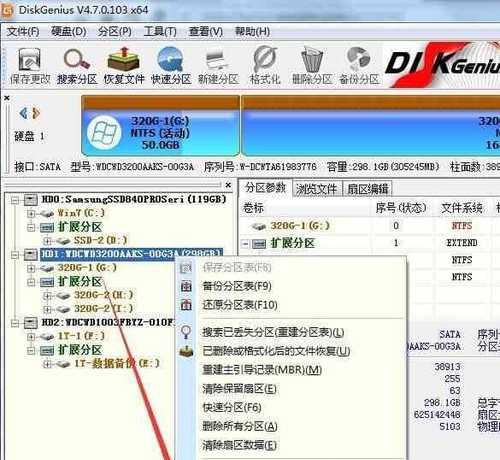Open the 分区(P) menu
This screenshot has height=460, width=500.
click(114, 32)
